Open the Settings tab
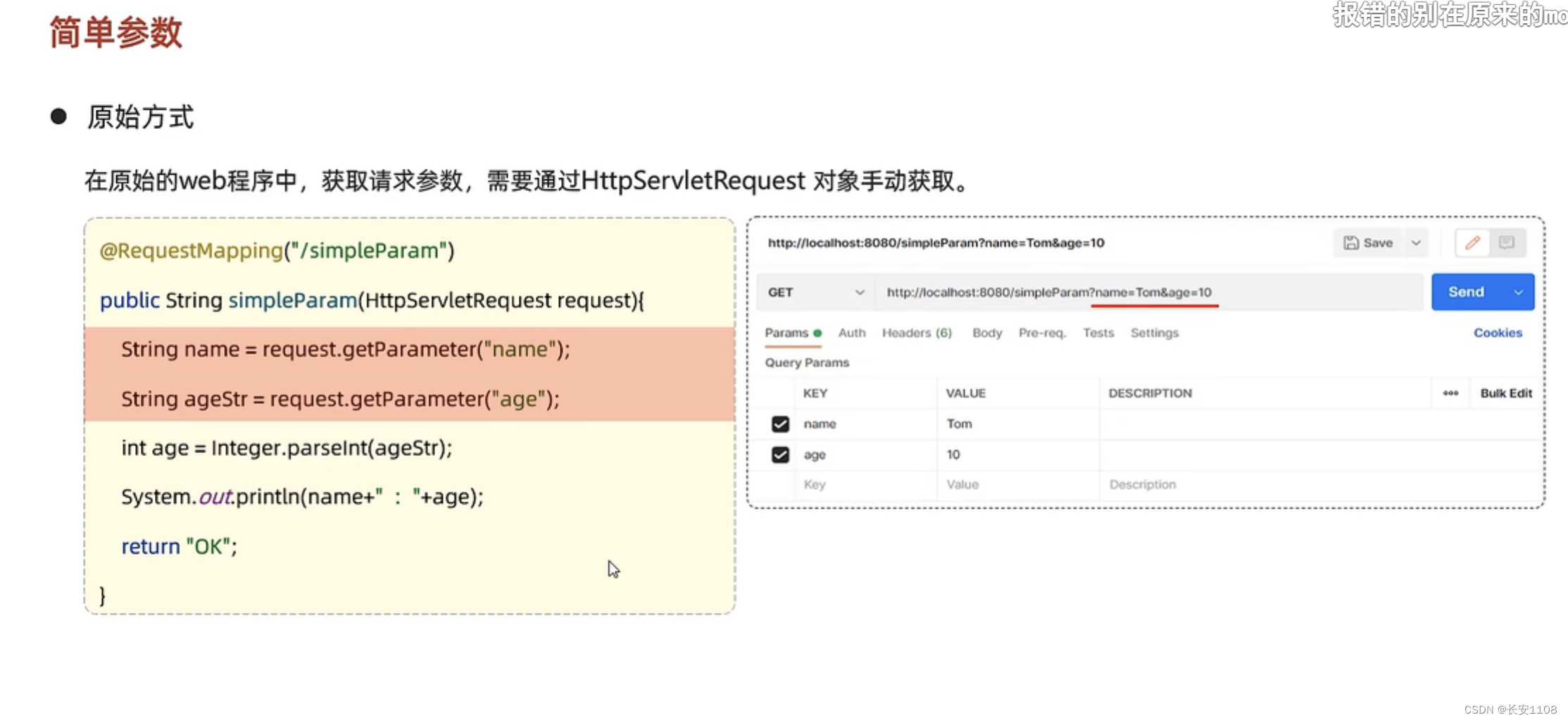 (x=1155, y=333)
